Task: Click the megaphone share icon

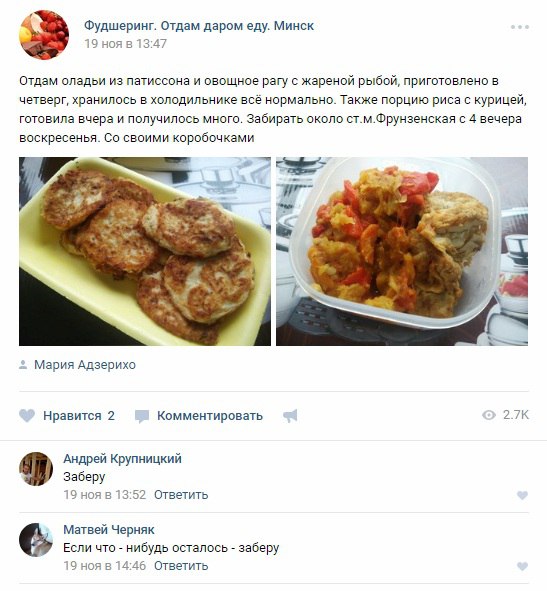Action: pyautogui.click(x=290, y=416)
